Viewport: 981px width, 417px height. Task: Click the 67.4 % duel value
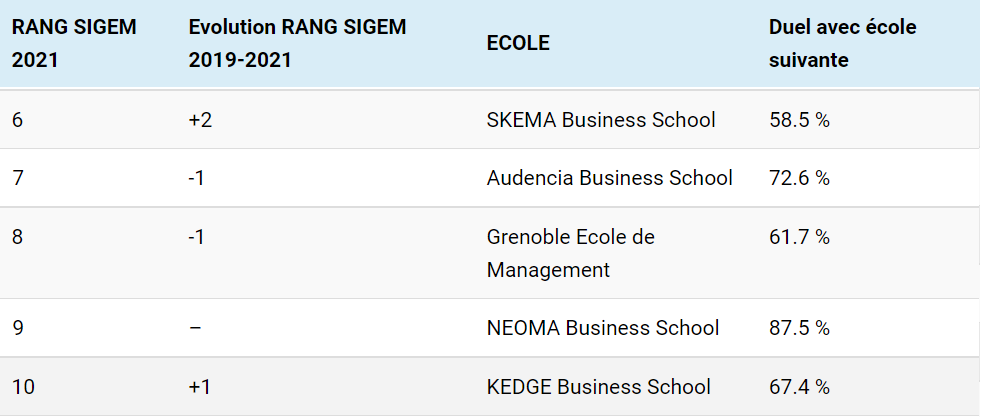799,387
